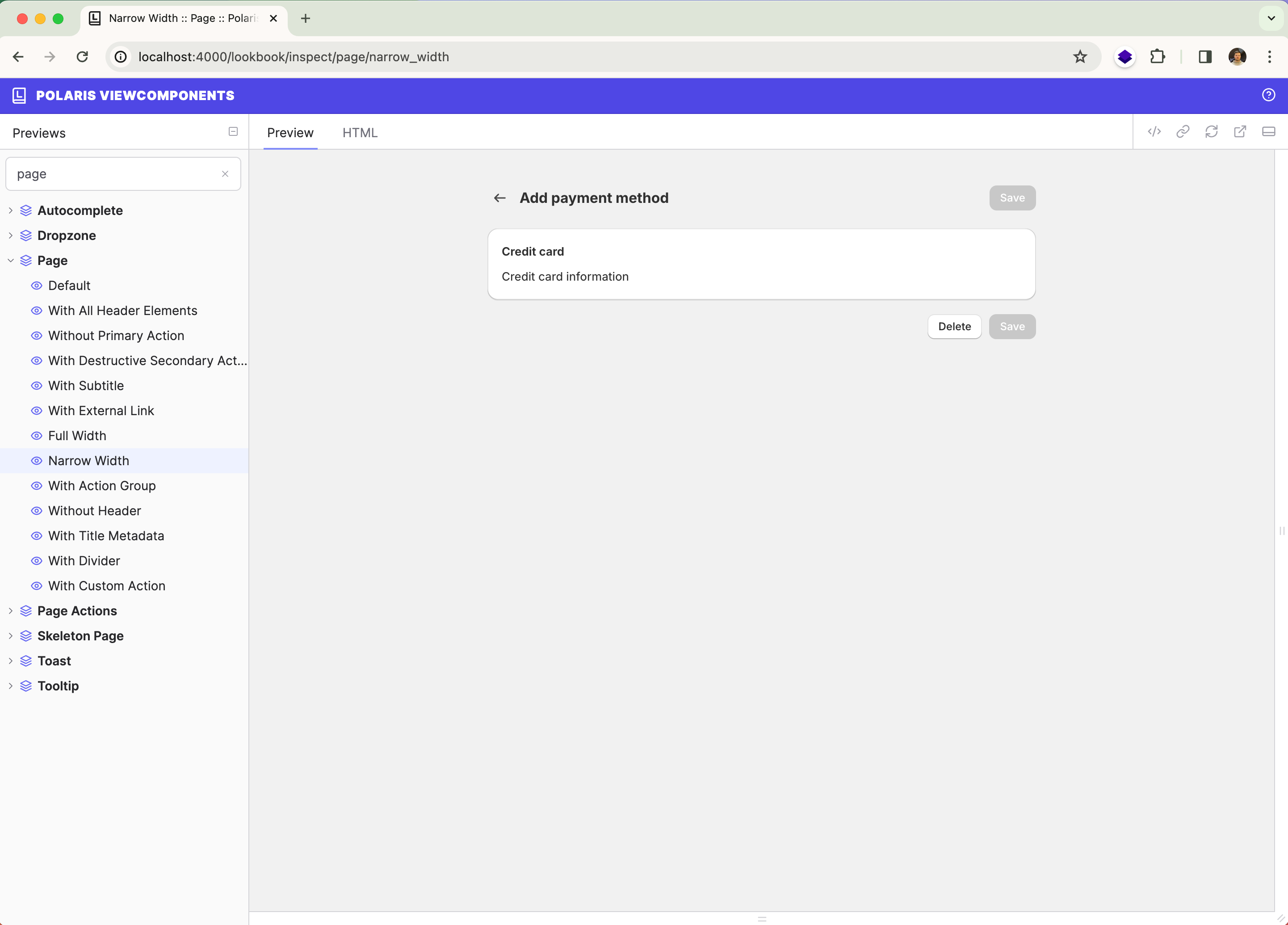Expand the Autocomplete group

coord(11,211)
